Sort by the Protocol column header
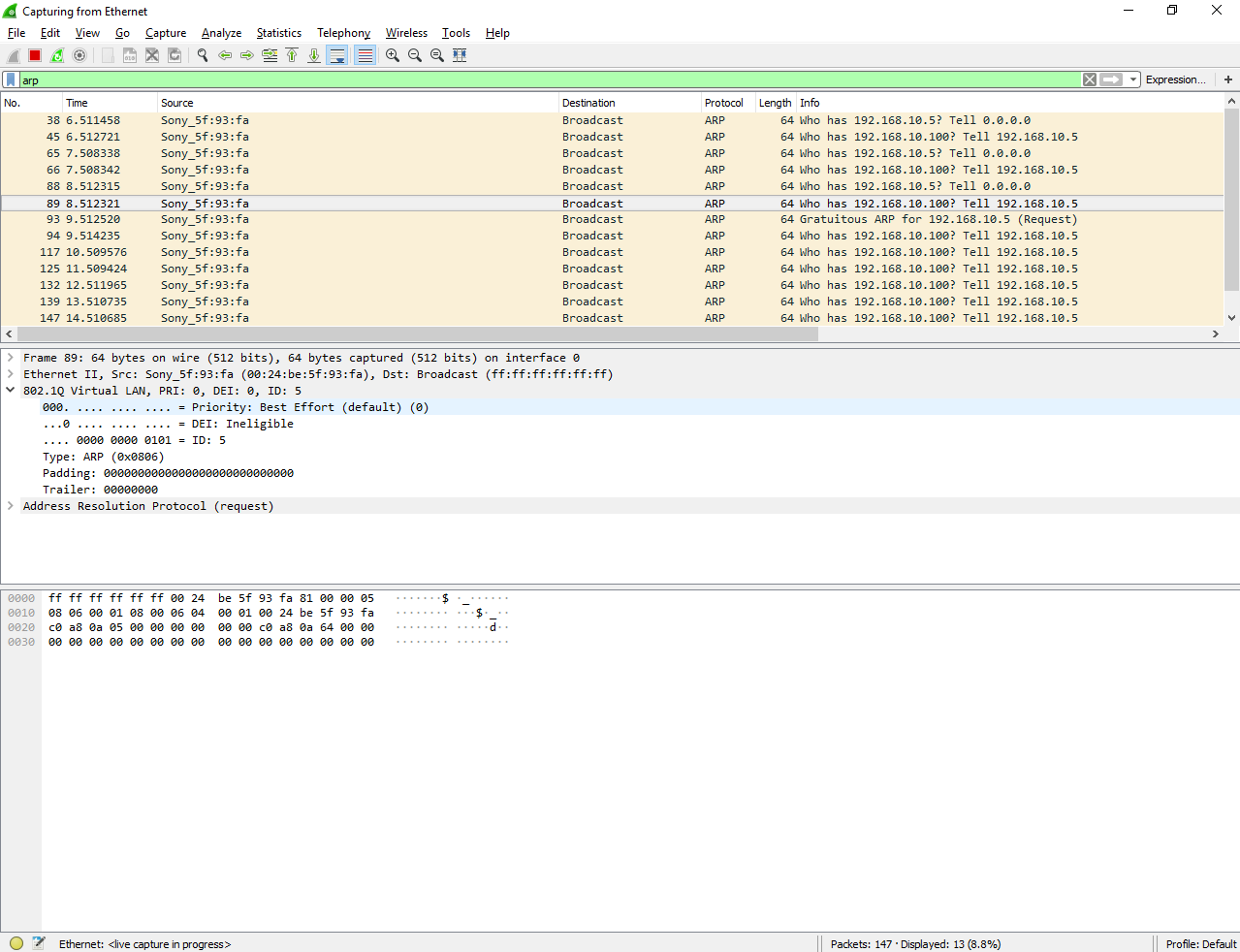This screenshot has width=1240, height=952. (728, 103)
